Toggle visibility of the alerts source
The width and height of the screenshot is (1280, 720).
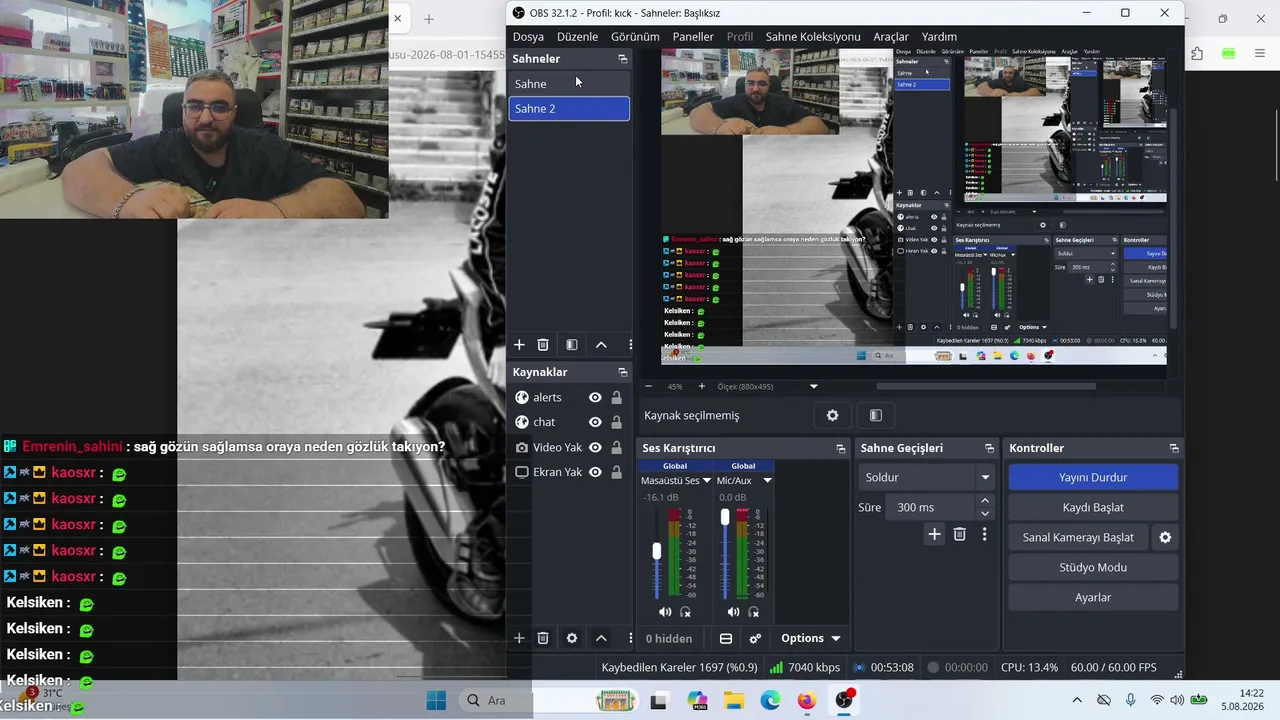click(595, 397)
